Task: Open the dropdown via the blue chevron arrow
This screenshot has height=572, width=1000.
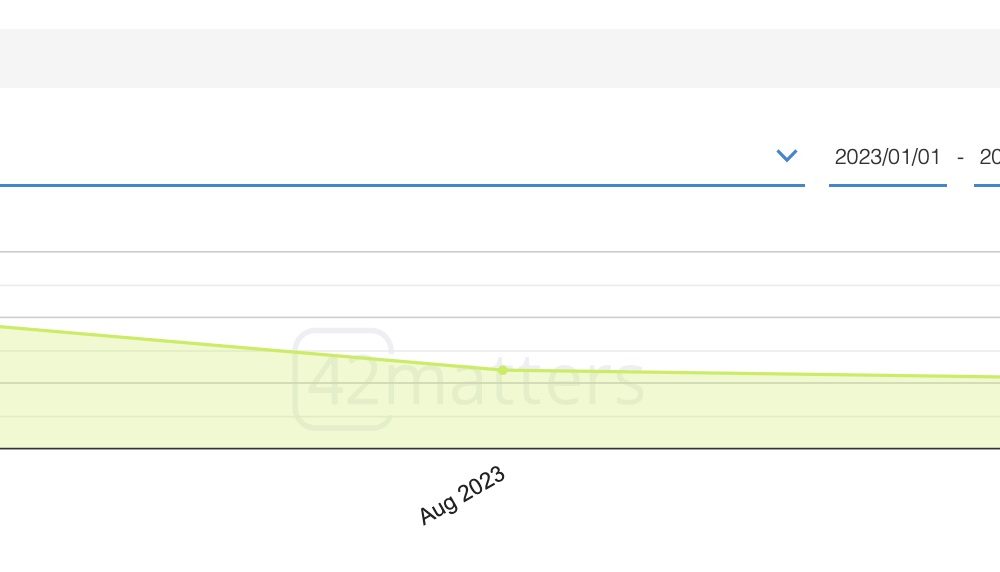Action: 786,156
